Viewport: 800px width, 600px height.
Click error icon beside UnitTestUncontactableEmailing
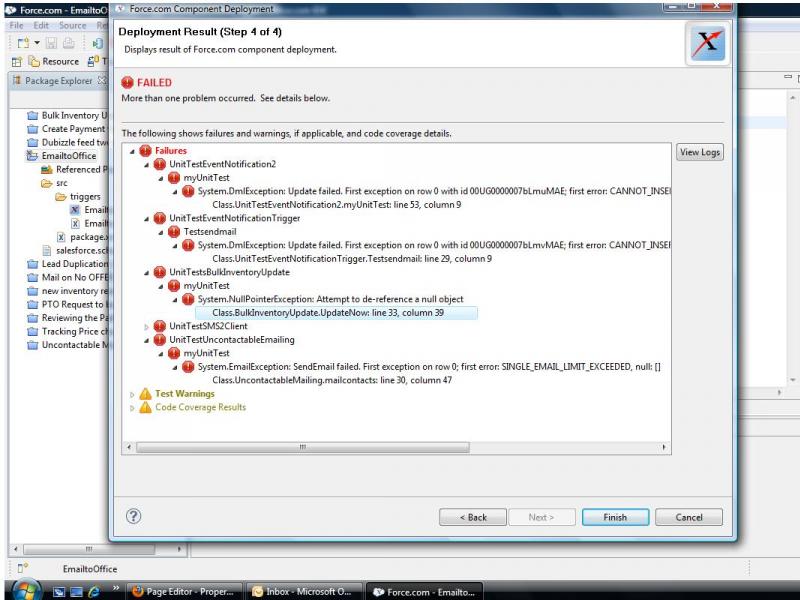160,339
